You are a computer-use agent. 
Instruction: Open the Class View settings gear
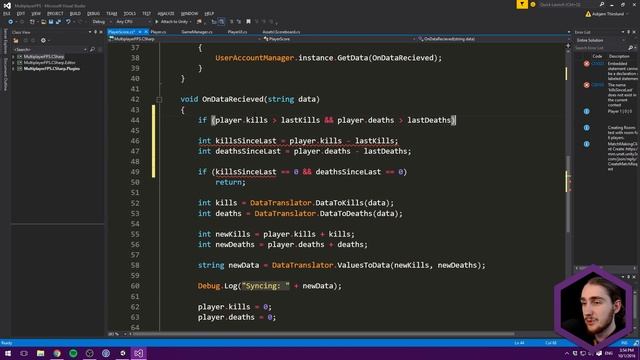43,40
